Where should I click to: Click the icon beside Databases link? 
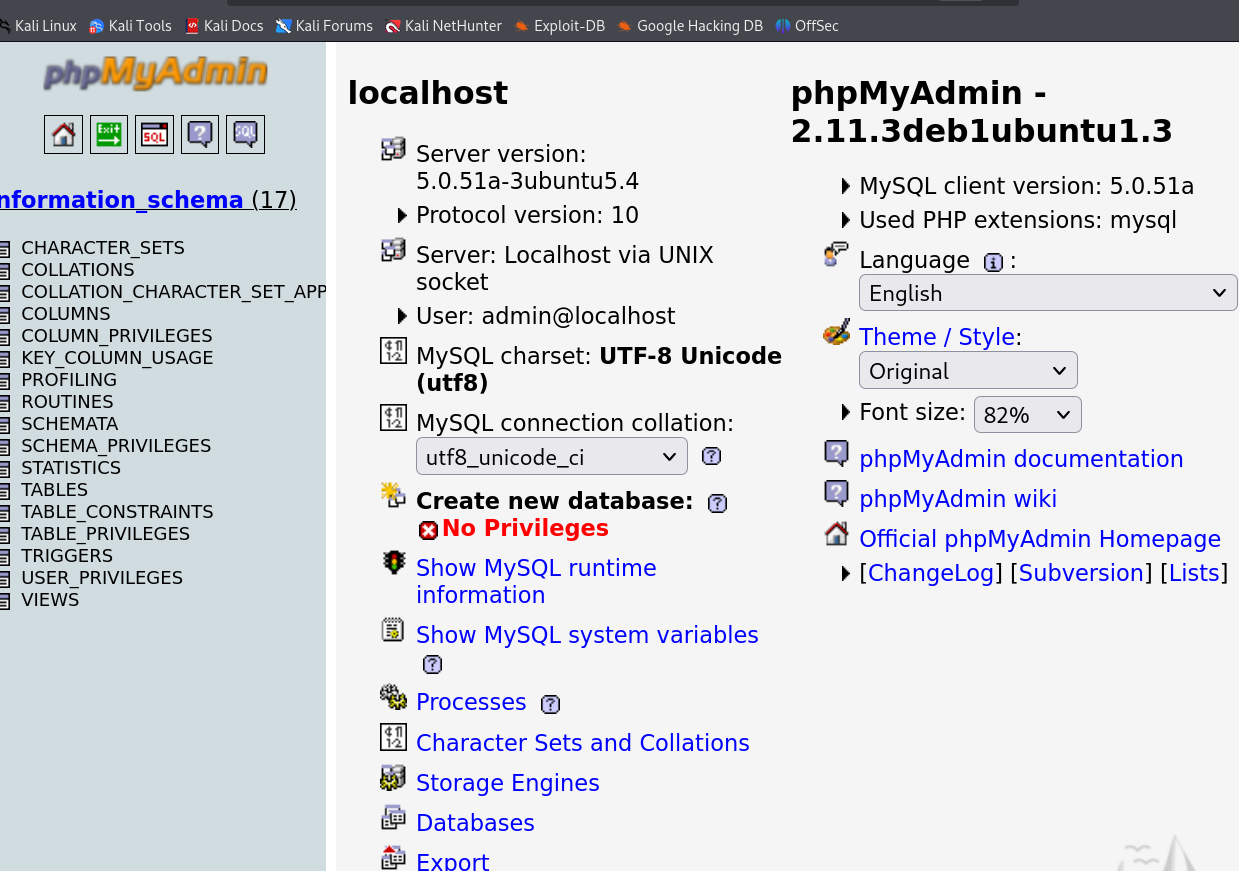click(393, 817)
